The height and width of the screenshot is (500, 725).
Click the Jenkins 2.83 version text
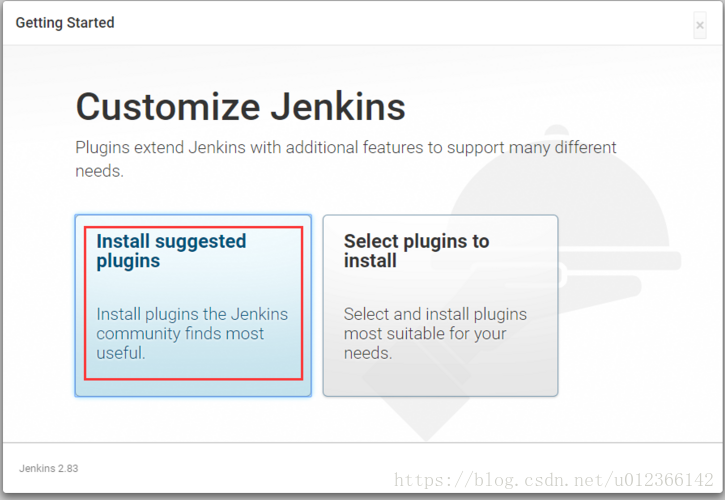(49, 468)
